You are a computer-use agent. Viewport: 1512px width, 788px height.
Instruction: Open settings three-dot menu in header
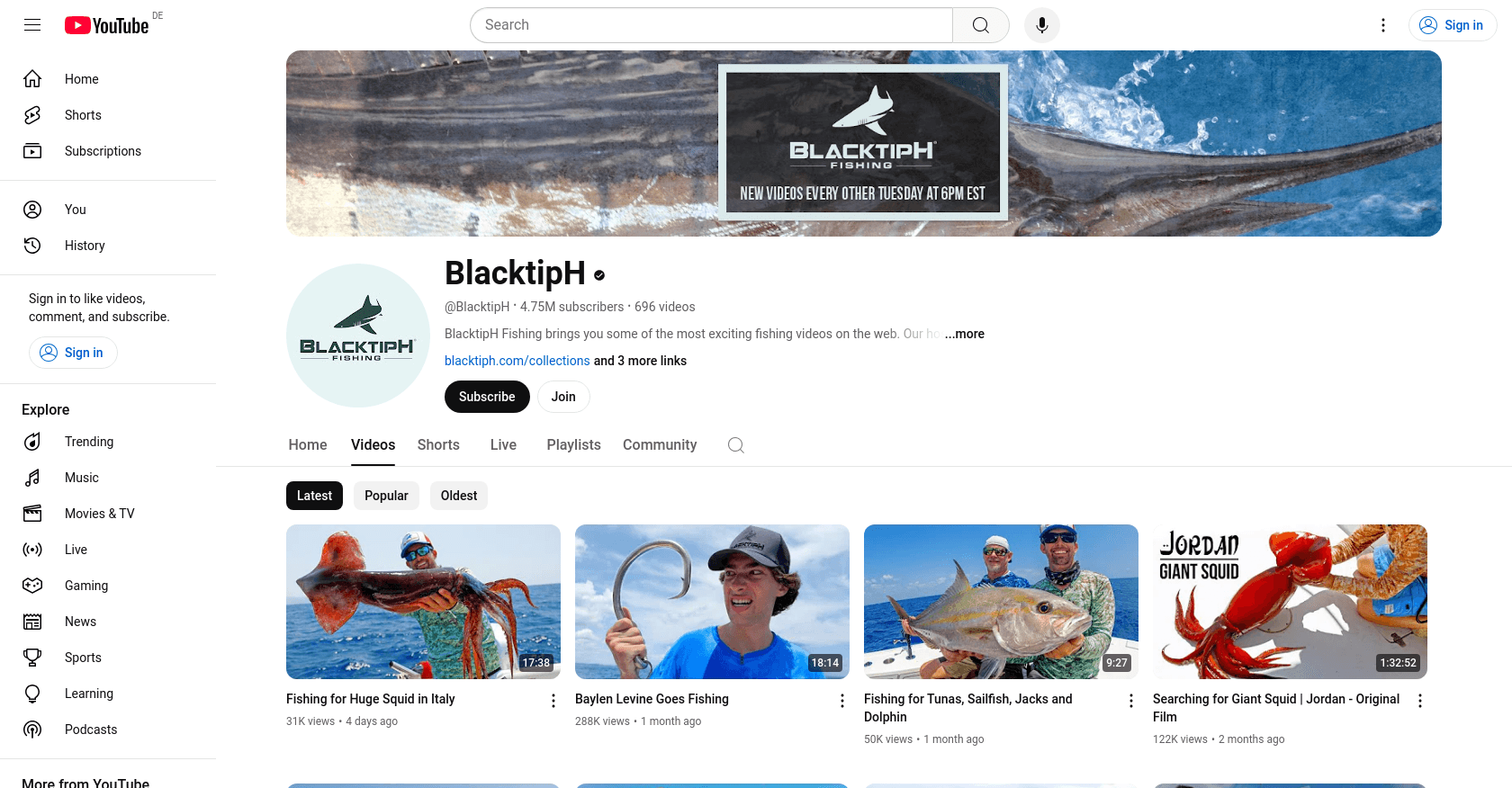tap(1383, 25)
